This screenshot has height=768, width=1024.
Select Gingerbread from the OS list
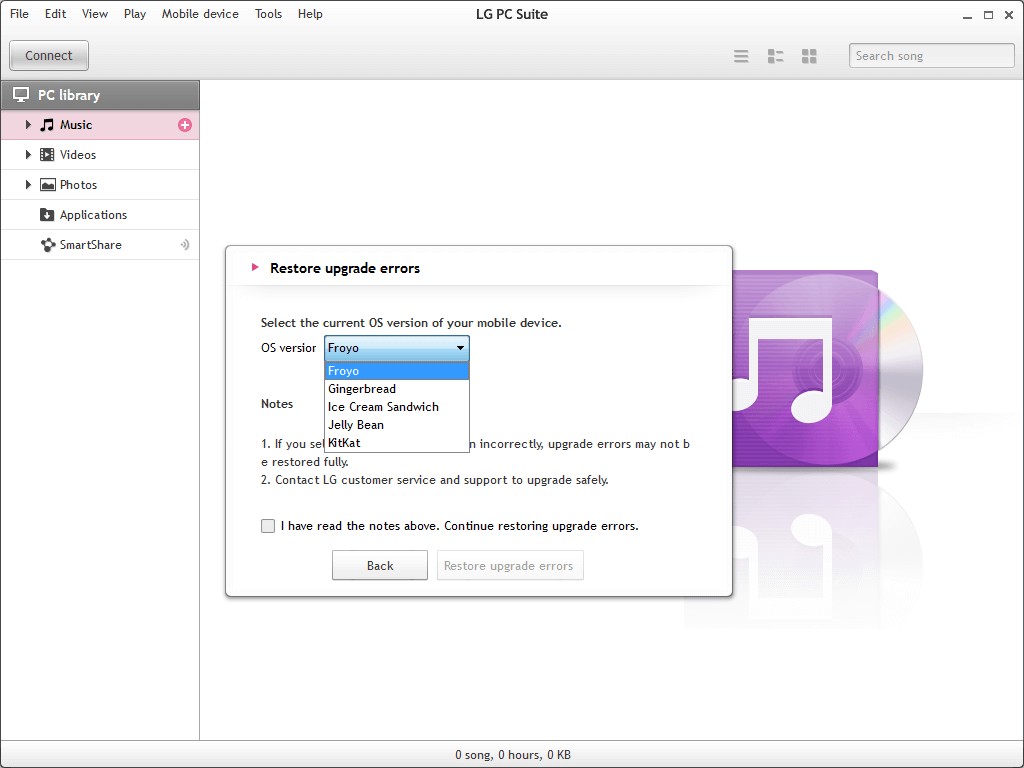(362, 389)
